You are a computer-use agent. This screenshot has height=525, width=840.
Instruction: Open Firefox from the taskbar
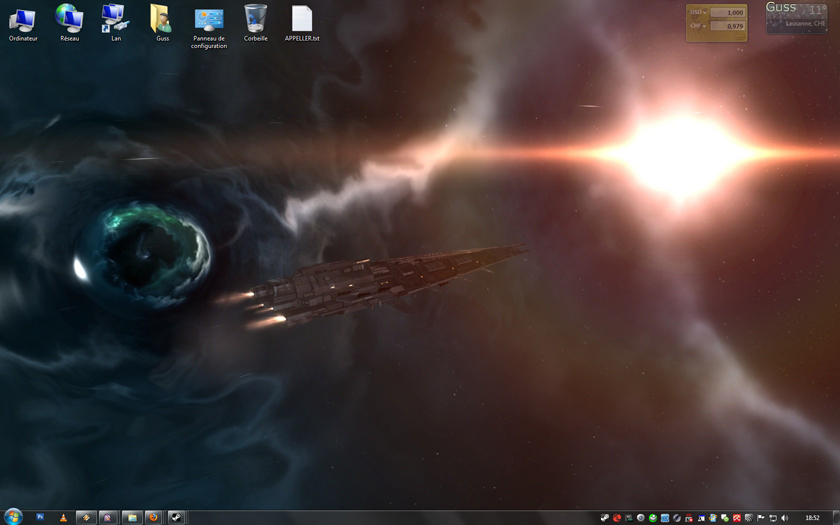pyautogui.click(x=154, y=518)
